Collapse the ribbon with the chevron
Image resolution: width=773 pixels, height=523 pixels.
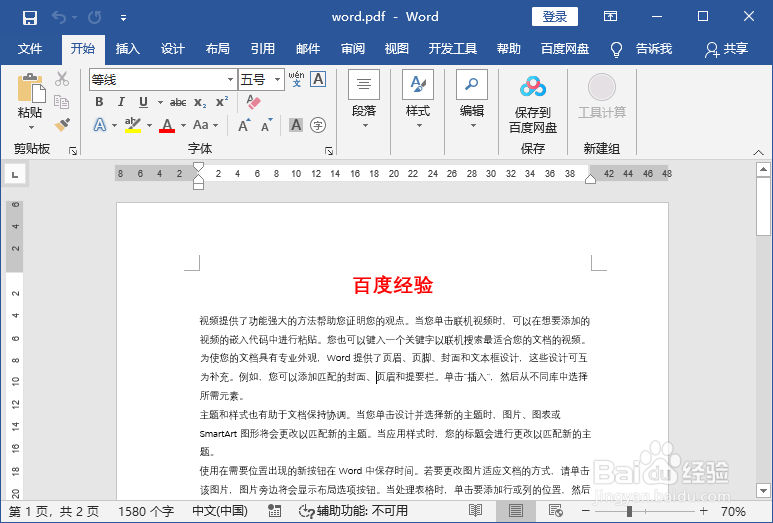point(759,152)
